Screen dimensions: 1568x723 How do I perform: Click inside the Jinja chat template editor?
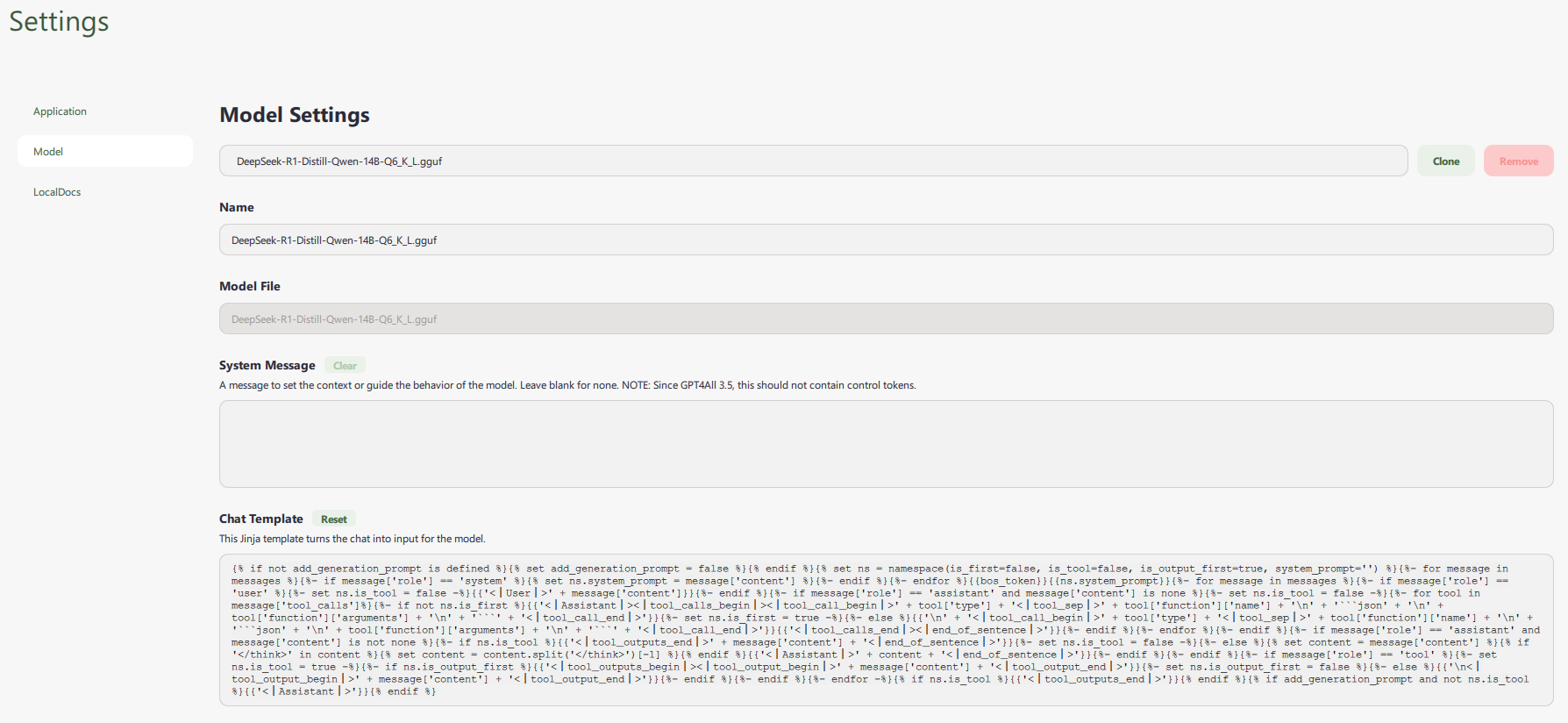point(886,630)
